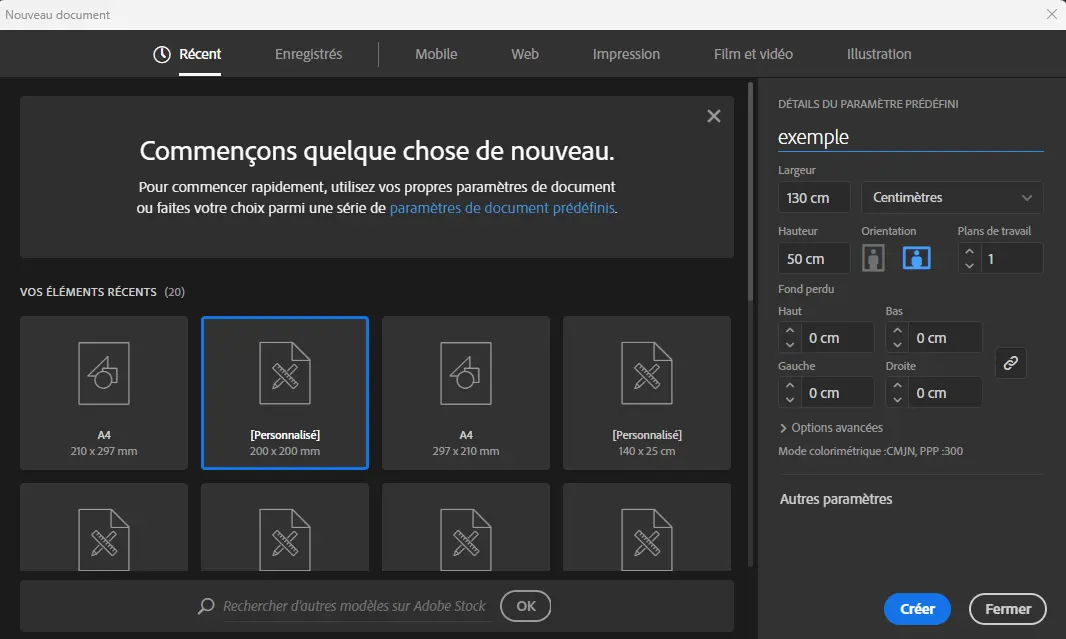Increase Haut bleed value
Viewport: 1066px width, 639px height.
tap(789, 330)
